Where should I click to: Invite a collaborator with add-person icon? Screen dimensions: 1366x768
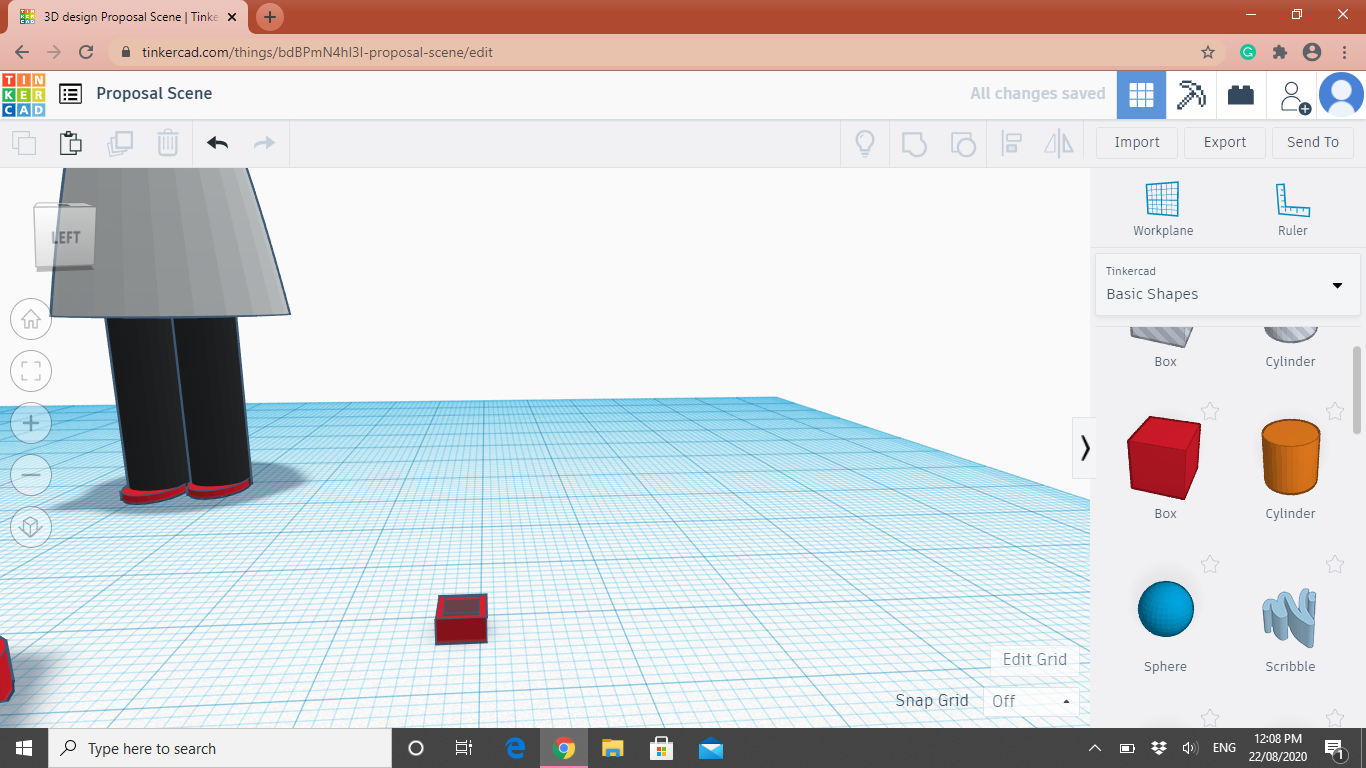point(1294,97)
